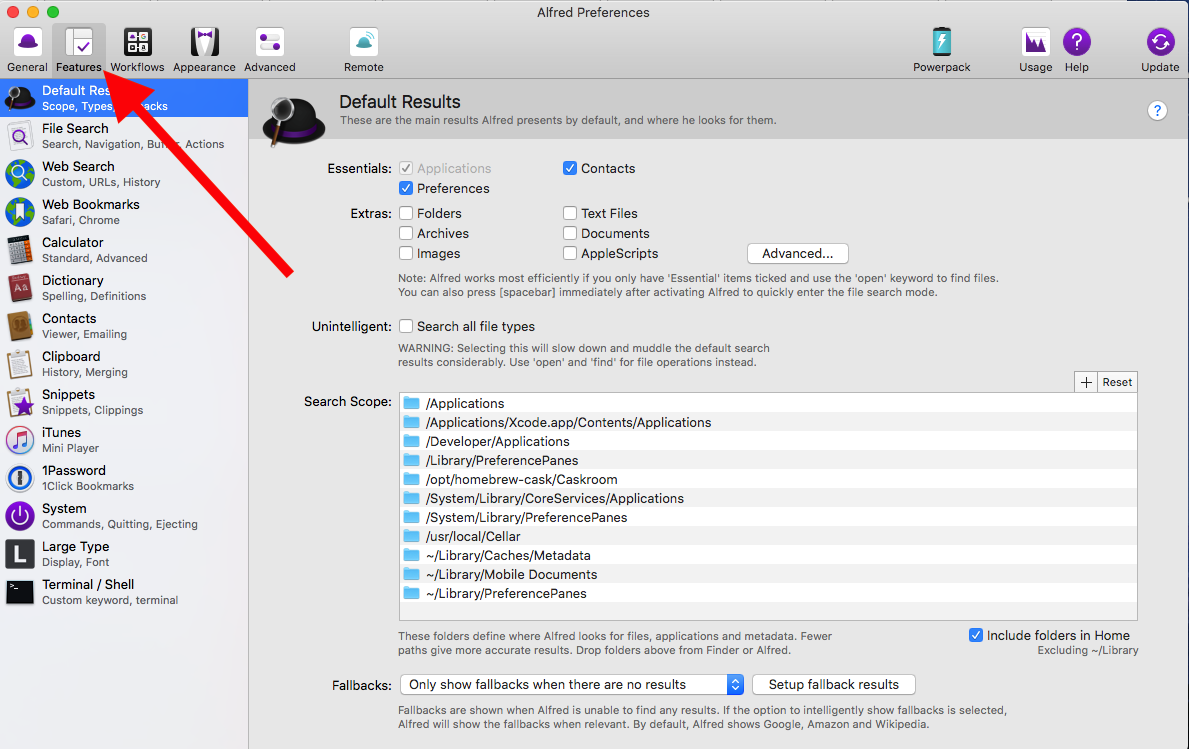
Task: Enable the Archives checkbox
Action: click(406, 233)
